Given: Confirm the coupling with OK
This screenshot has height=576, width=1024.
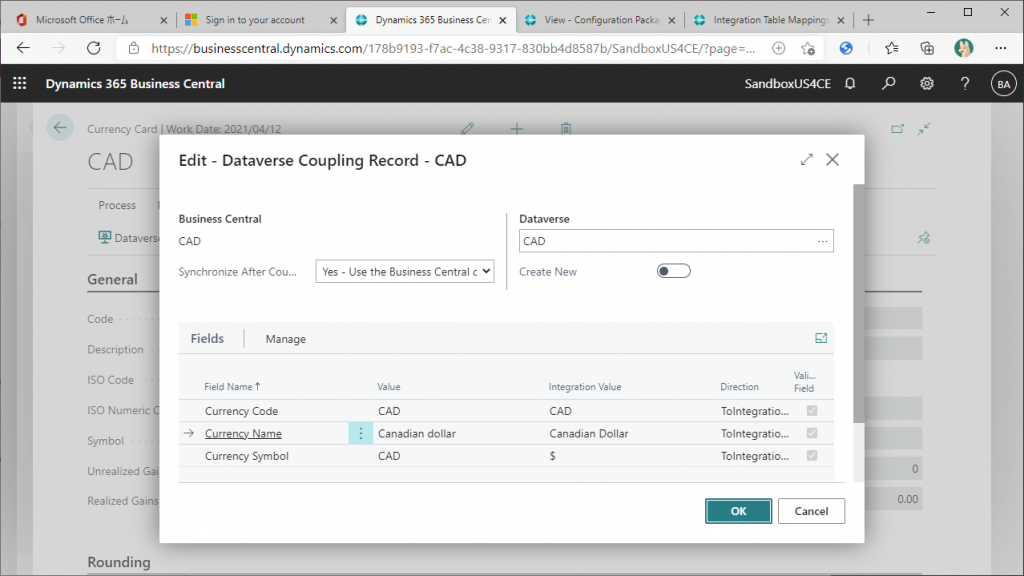Looking at the screenshot, I should [x=738, y=511].
